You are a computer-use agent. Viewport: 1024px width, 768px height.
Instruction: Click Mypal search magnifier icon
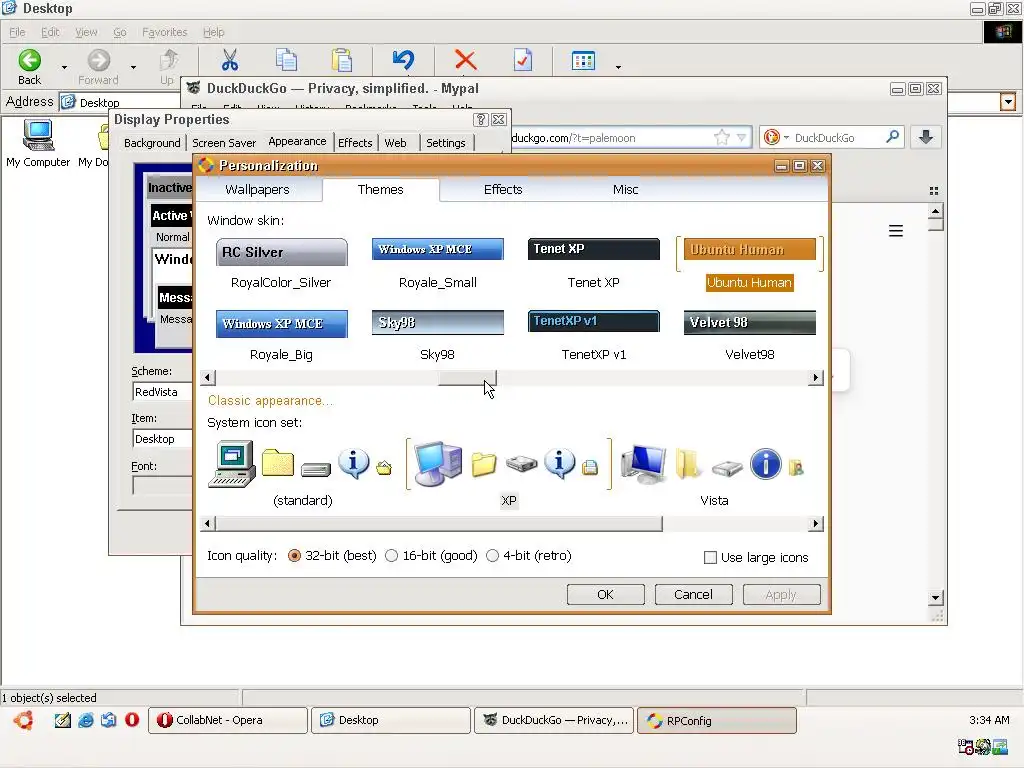[892, 137]
